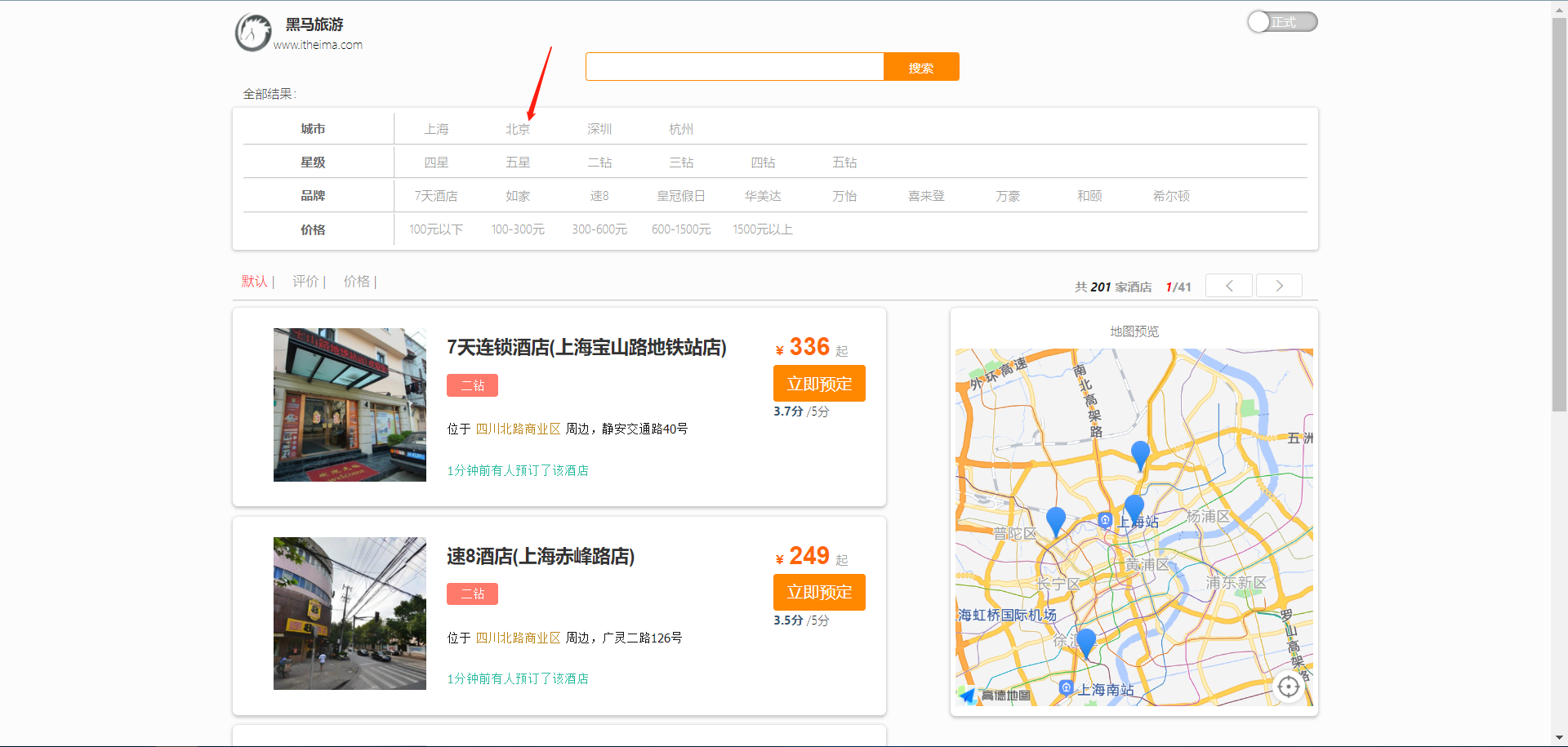Filter brand by 希尔顿
This screenshot has height=747, width=1568.
click(x=1171, y=196)
